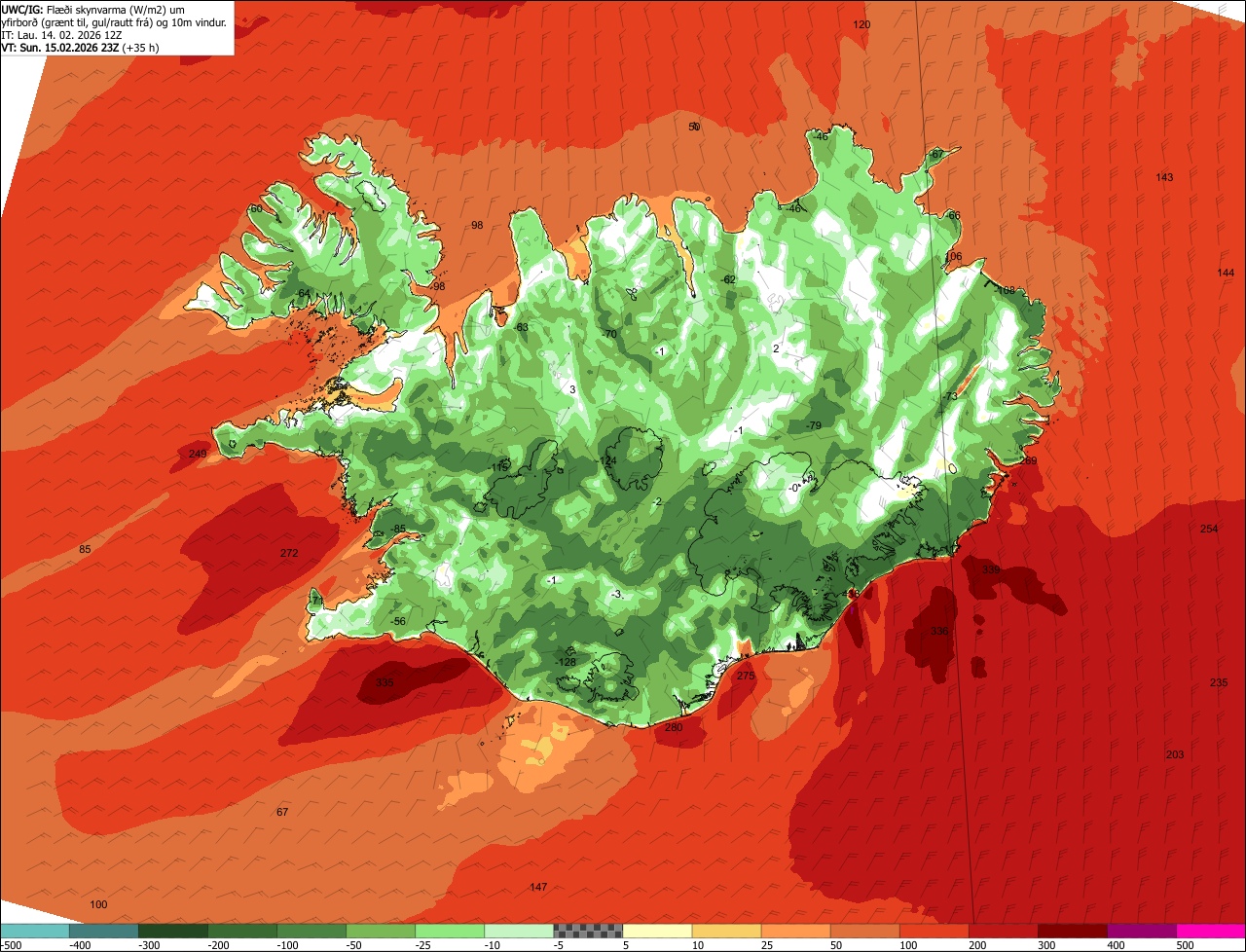Click the "-300" legend scale label

(x=150, y=945)
